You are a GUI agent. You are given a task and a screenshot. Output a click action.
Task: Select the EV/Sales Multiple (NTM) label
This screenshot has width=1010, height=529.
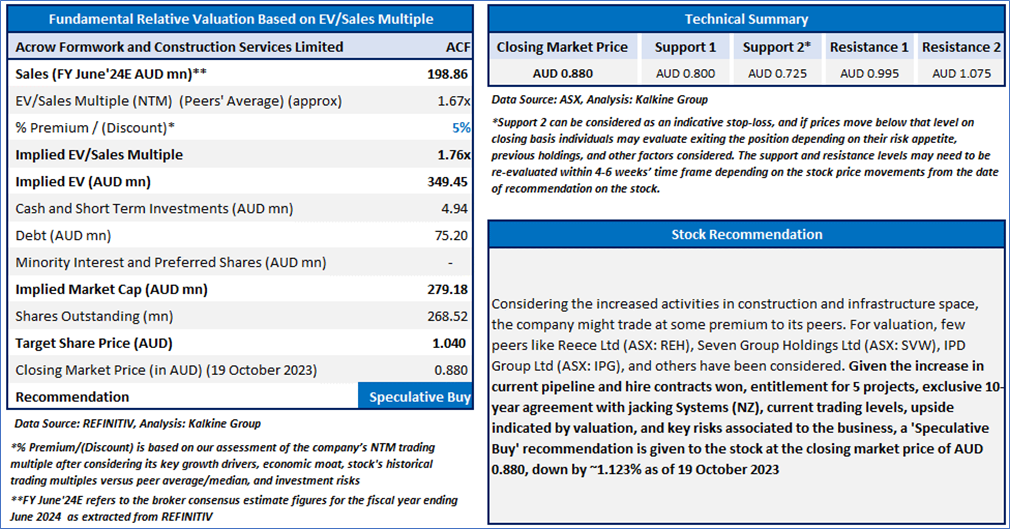178,101
